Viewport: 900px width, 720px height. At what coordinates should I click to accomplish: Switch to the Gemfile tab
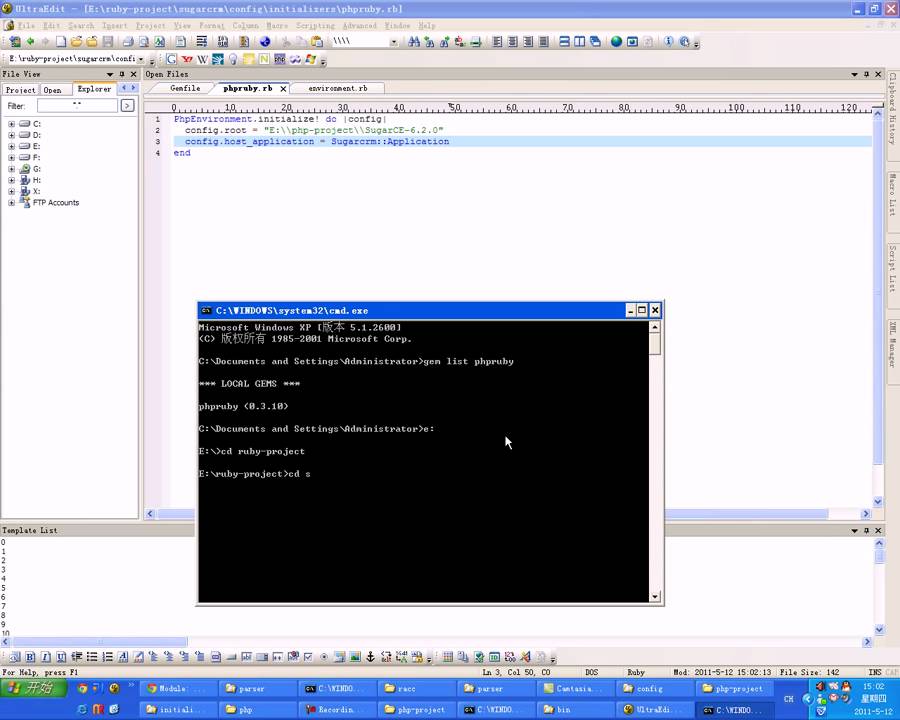185,88
